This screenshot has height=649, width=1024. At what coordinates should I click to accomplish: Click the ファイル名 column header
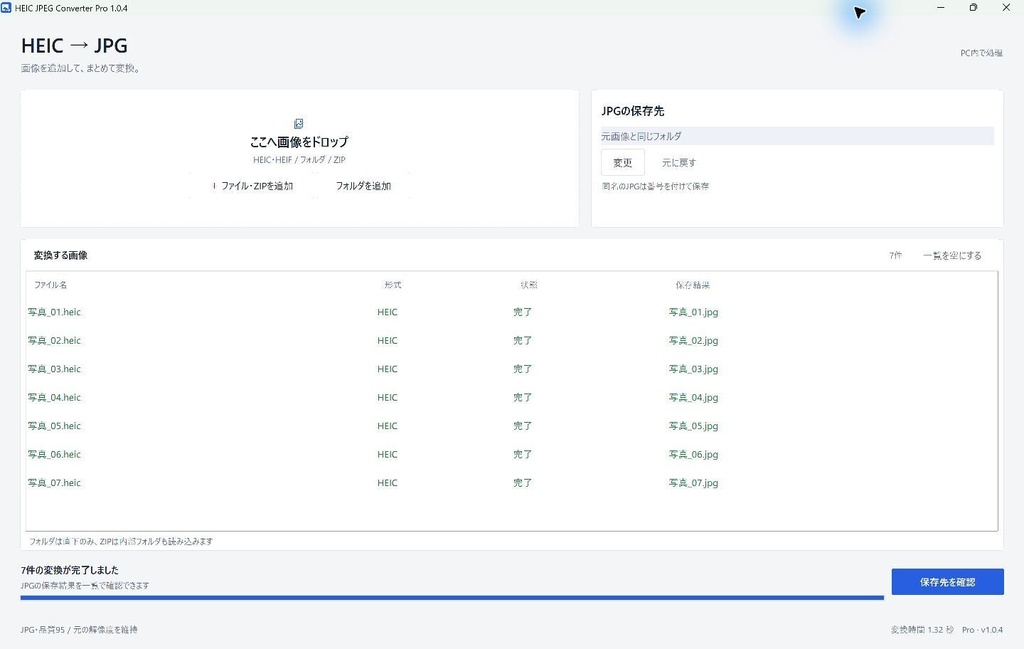coord(50,285)
